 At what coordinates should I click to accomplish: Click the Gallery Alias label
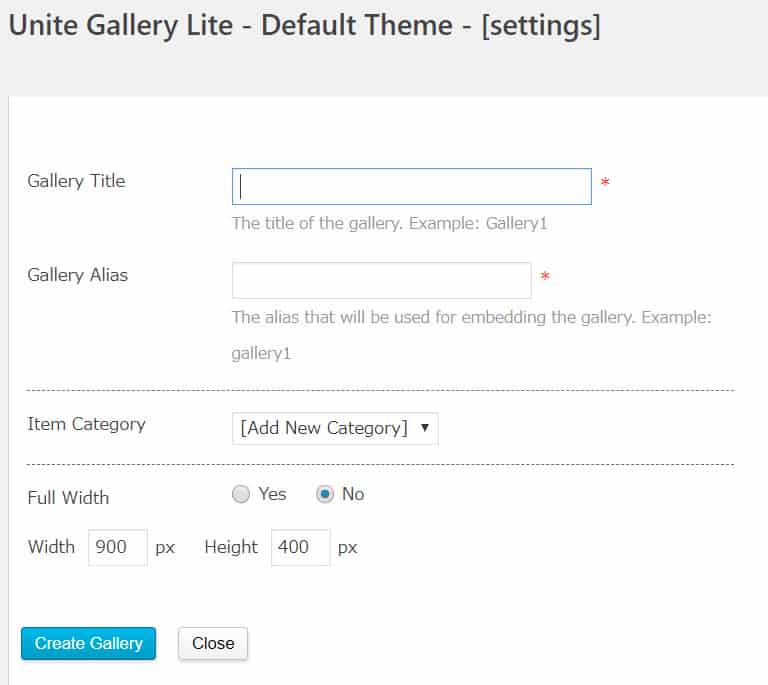click(x=77, y=275)
